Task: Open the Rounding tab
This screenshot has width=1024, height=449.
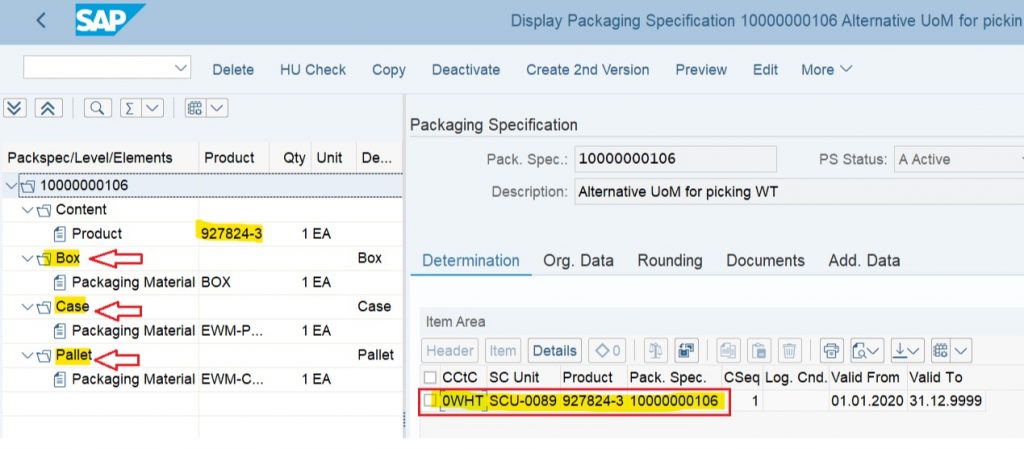Action: tap(670, 260)
